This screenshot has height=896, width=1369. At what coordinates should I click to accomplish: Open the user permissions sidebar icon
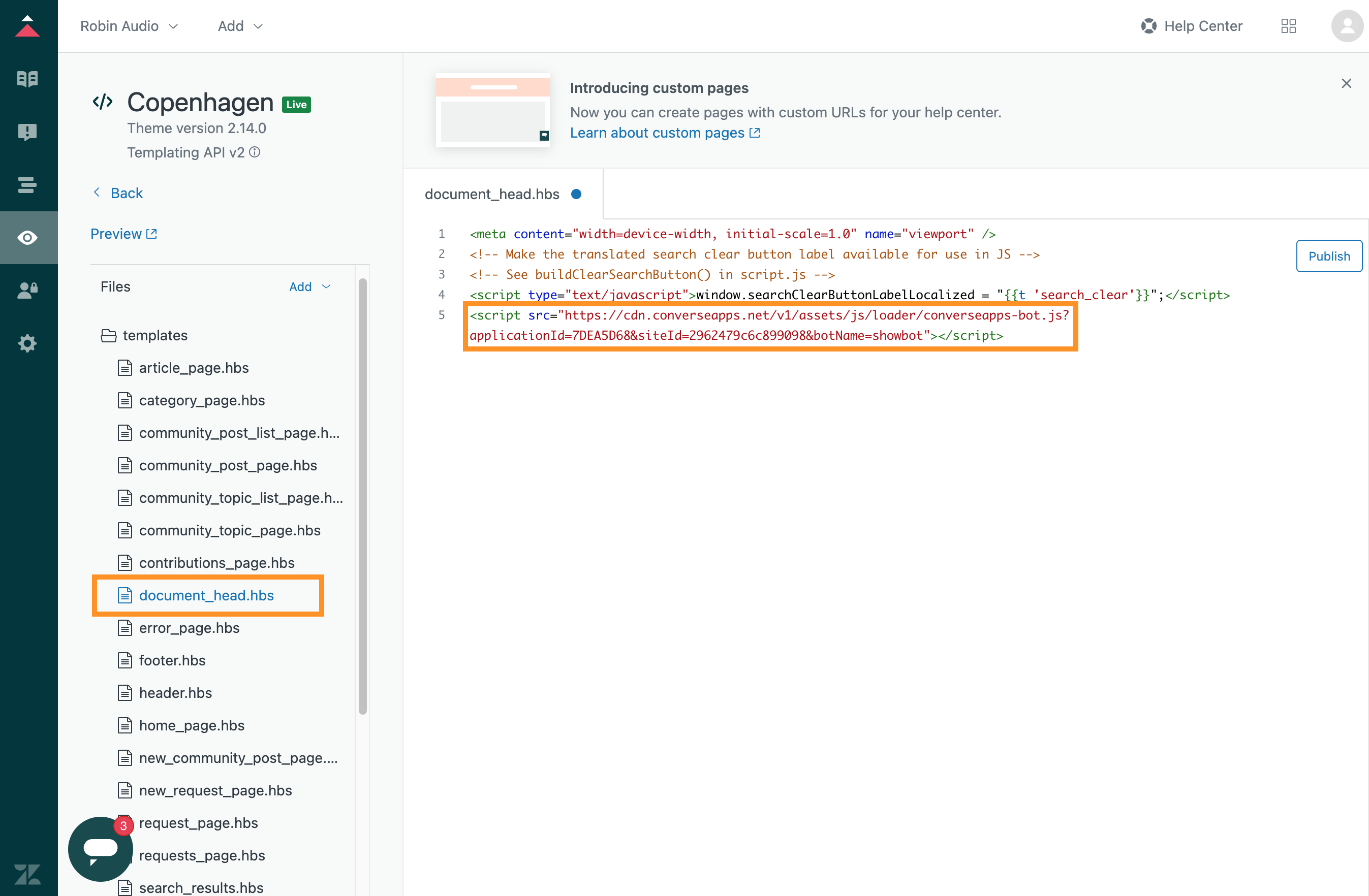(x=27, y=291)
